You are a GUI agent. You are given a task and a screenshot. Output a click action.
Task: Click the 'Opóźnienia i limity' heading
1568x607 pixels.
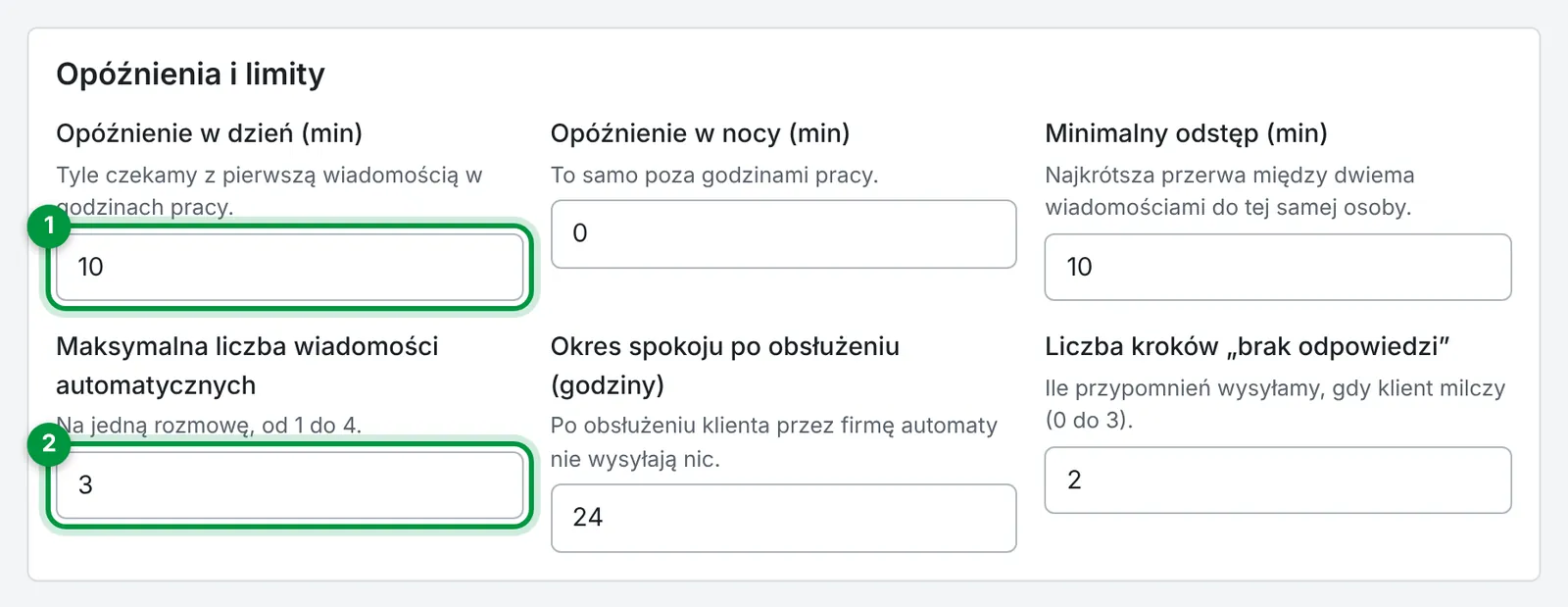[x=190, y=74]
